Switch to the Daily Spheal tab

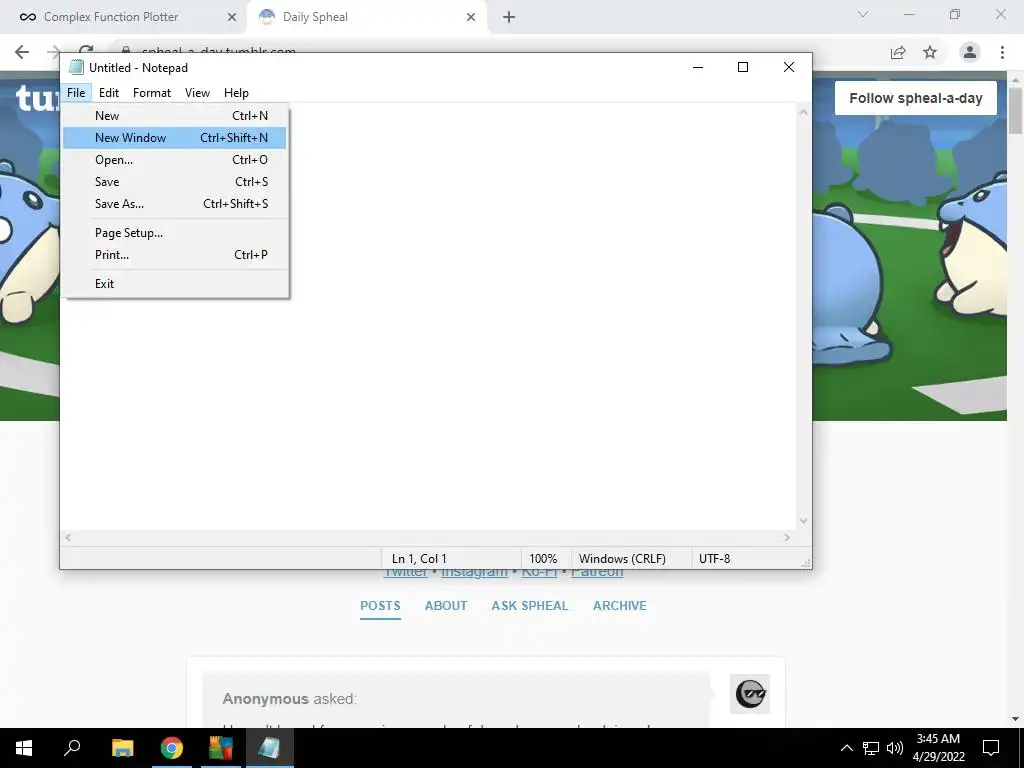point(366,17)
